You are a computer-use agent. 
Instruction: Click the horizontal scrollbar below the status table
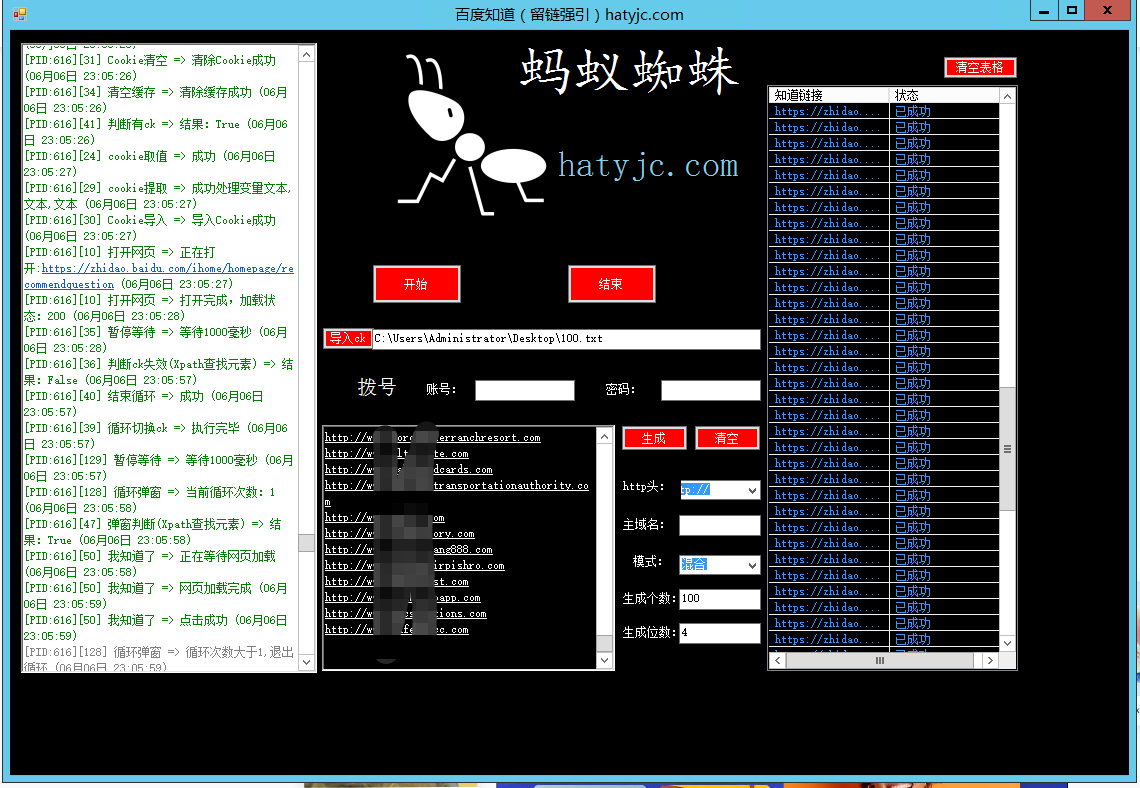pyautogui.click(x=879, y=660)
